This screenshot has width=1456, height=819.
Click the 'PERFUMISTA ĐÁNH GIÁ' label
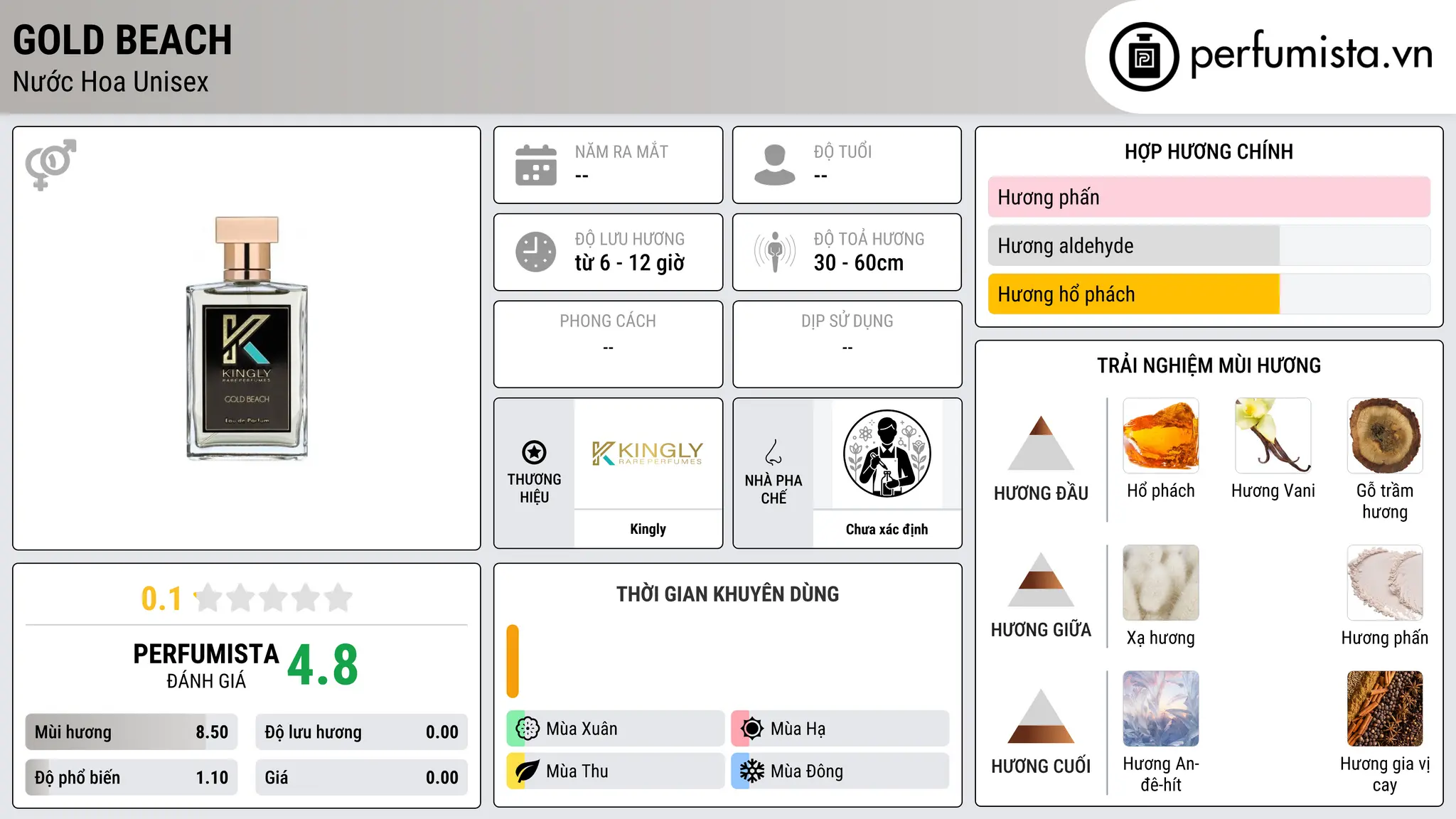tap(206, 665)
